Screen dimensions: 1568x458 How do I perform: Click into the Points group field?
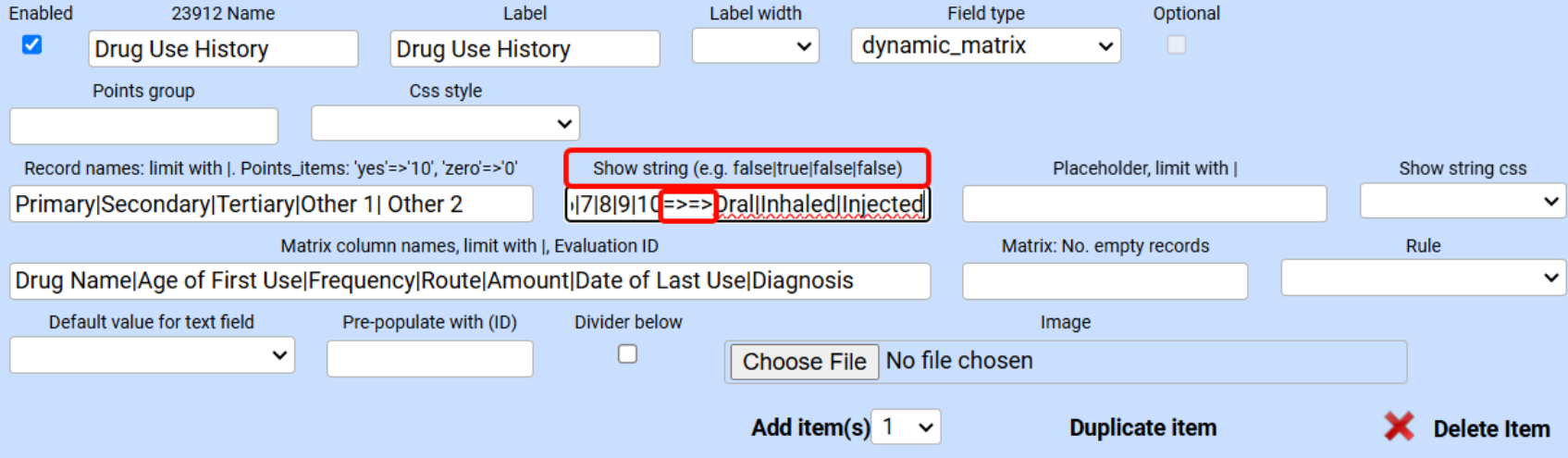(x=143, y=126)
